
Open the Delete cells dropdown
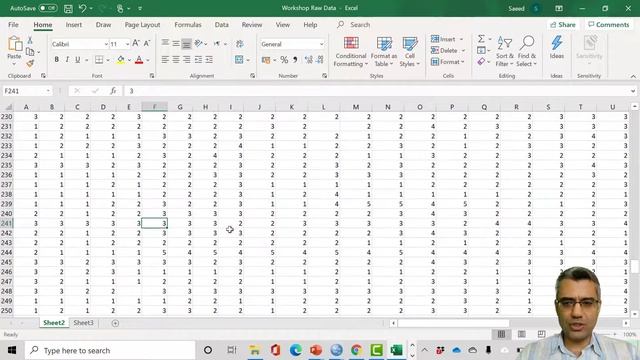(463, 51)
